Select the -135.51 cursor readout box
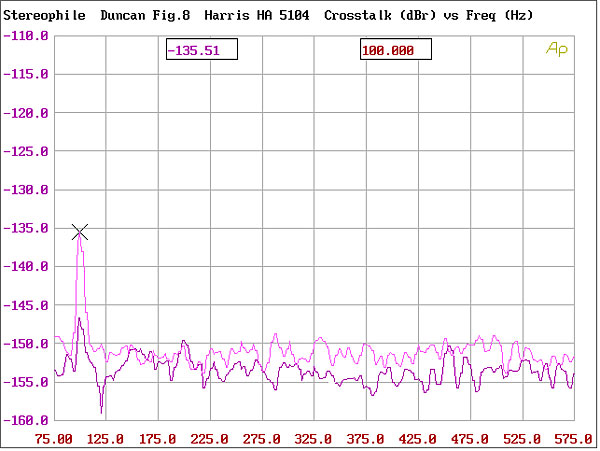 coord(201,50)
